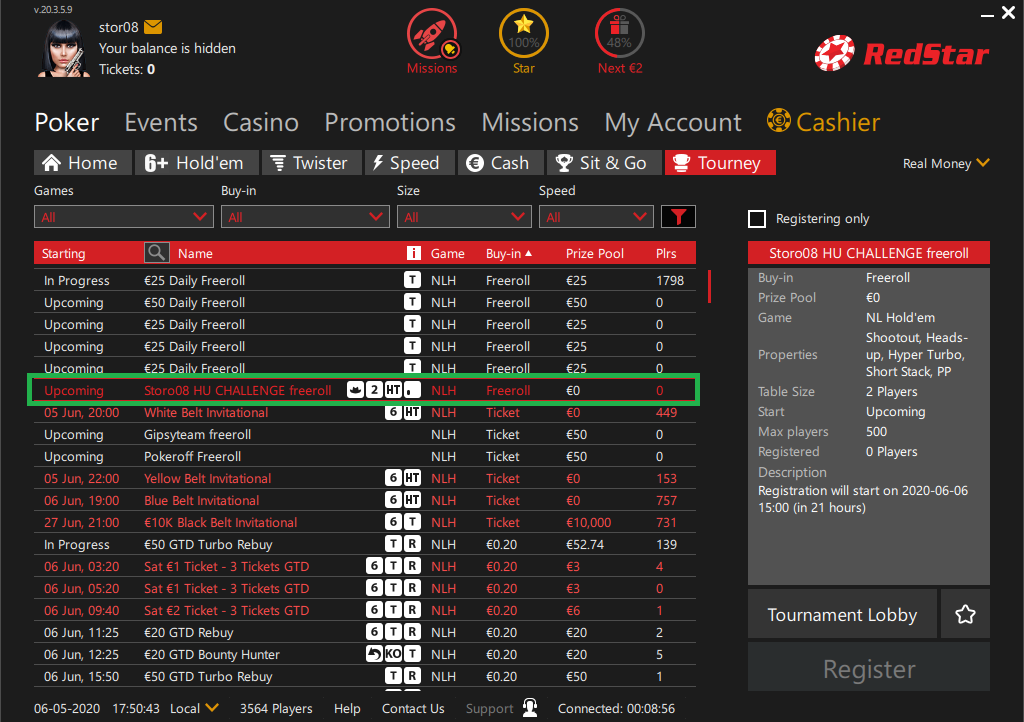Click the player avatar picture
The height and width of the screenshot is (722, 1024).
65,47
